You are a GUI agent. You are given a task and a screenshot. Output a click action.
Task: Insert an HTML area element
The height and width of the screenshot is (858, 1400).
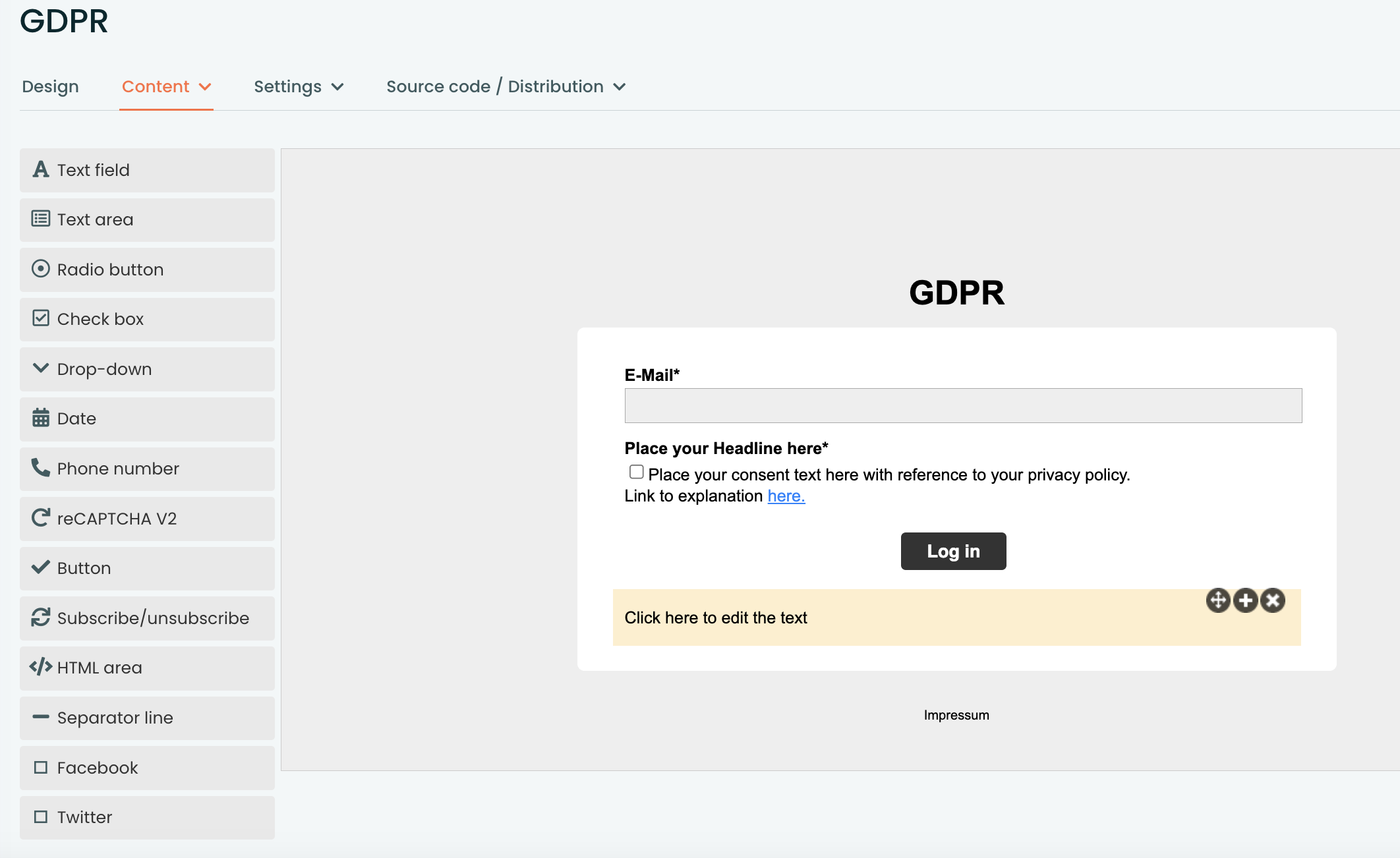tap(147, 668)
